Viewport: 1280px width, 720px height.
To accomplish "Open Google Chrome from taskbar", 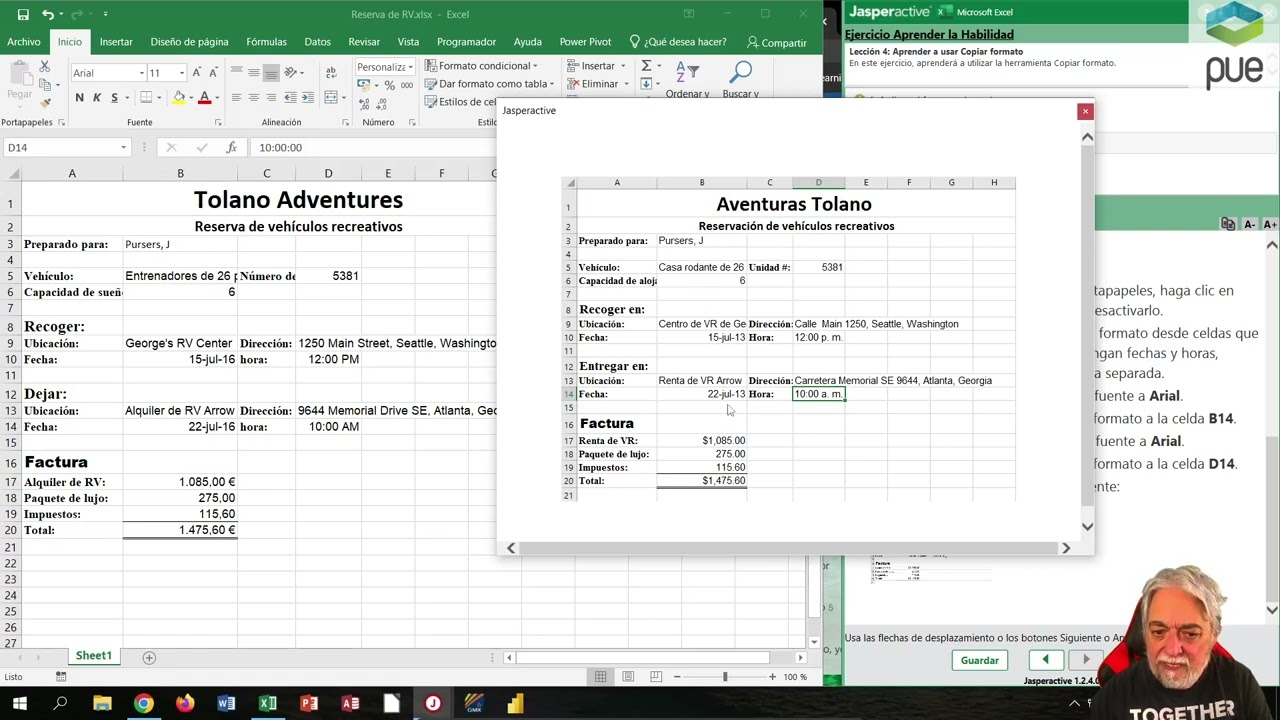I will click(144, 704).
